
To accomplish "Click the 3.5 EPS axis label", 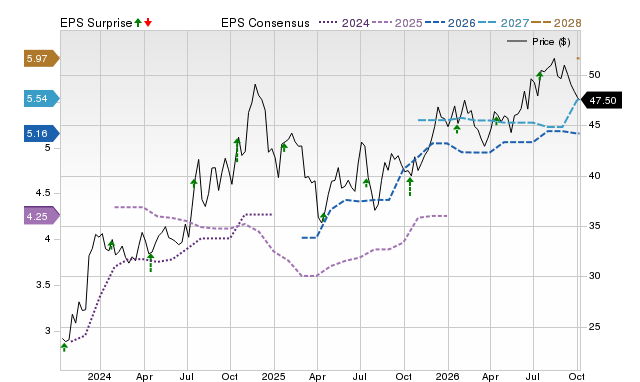I will click(x=43, y=285).
